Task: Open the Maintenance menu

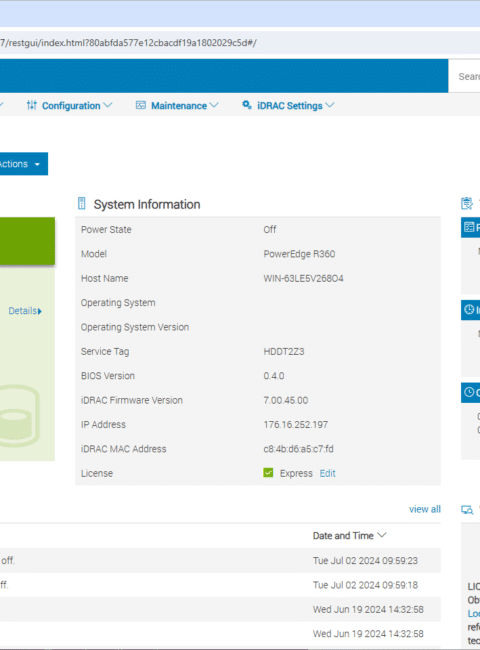Action: pyautogui.click(x=177, y=106)
